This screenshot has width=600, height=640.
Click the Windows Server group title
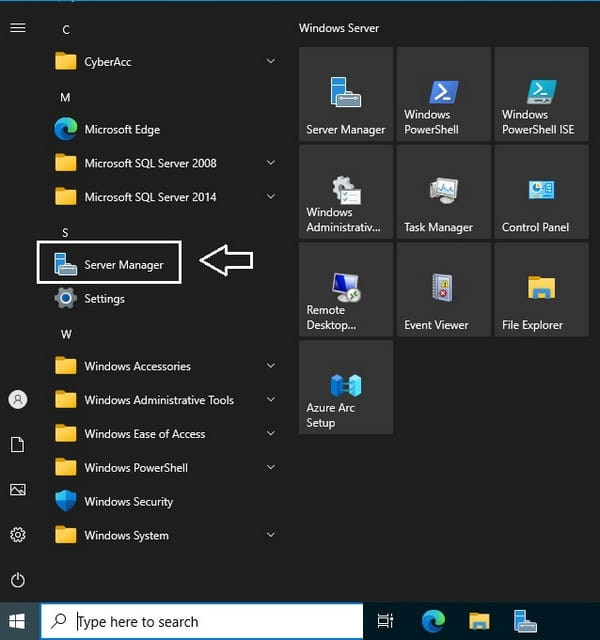tap(339, 28)
